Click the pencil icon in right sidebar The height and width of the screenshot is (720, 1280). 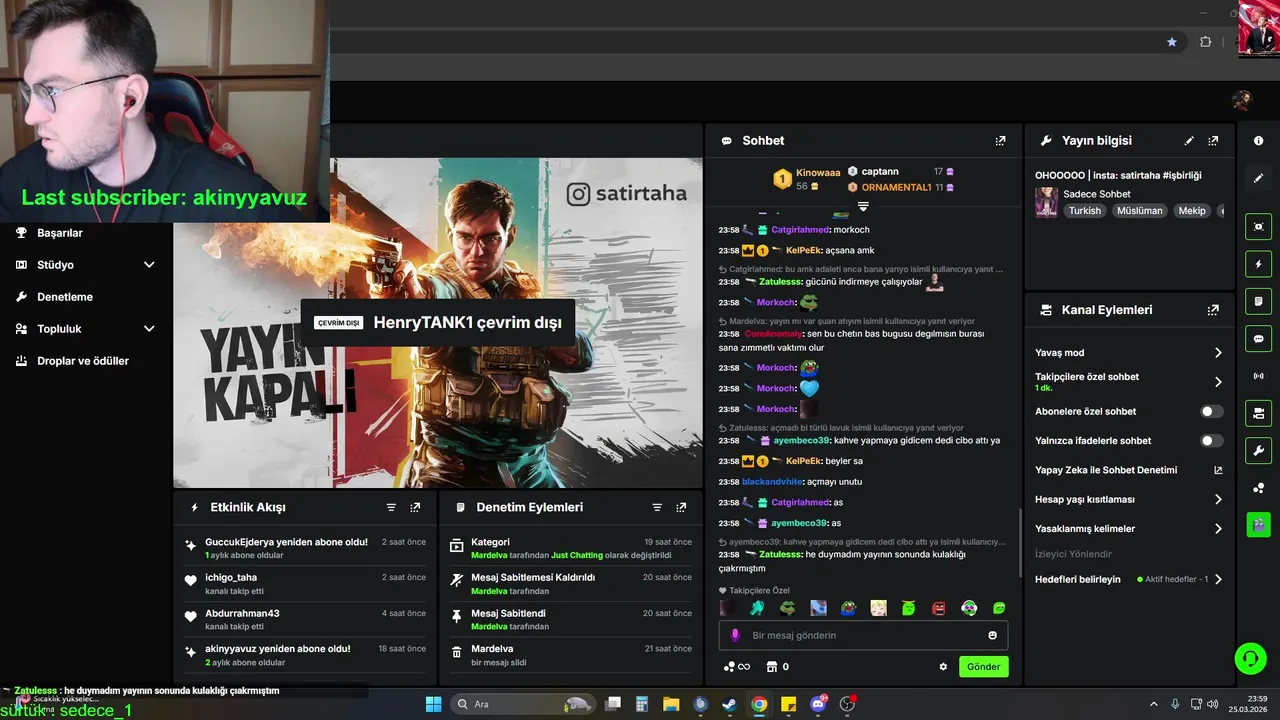1258,178
